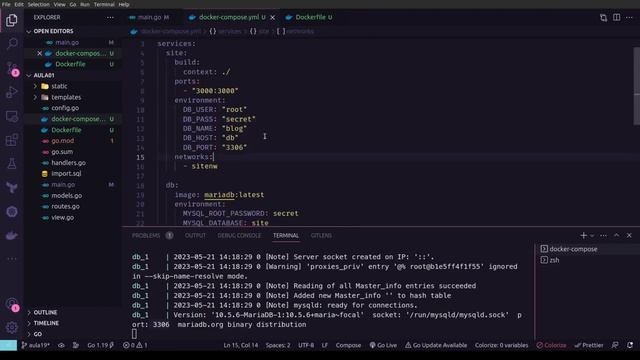This screenshot has height=360, width=640.
Task: Open the Docker whale view
Action: (x=11, y=236)
